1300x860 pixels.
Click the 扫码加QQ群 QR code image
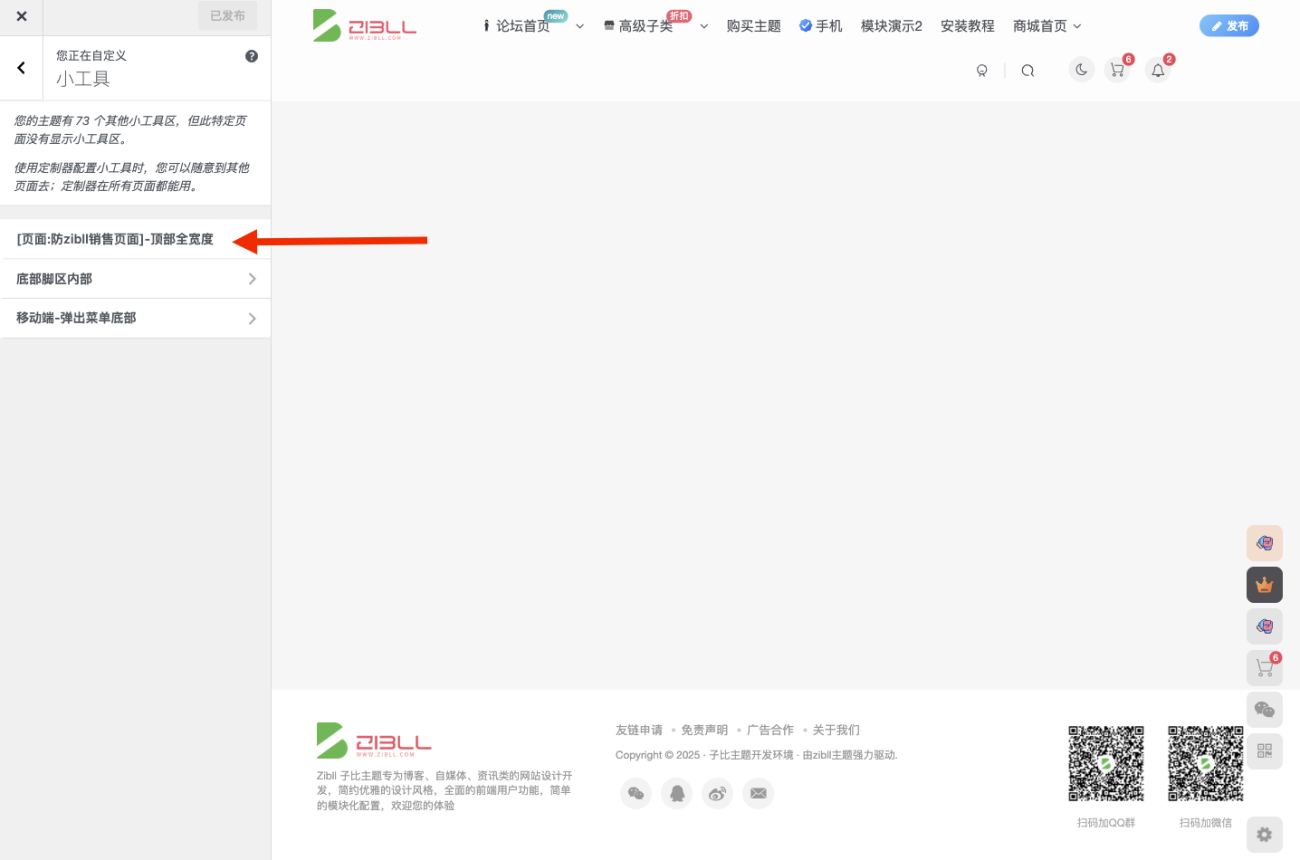1106,764
